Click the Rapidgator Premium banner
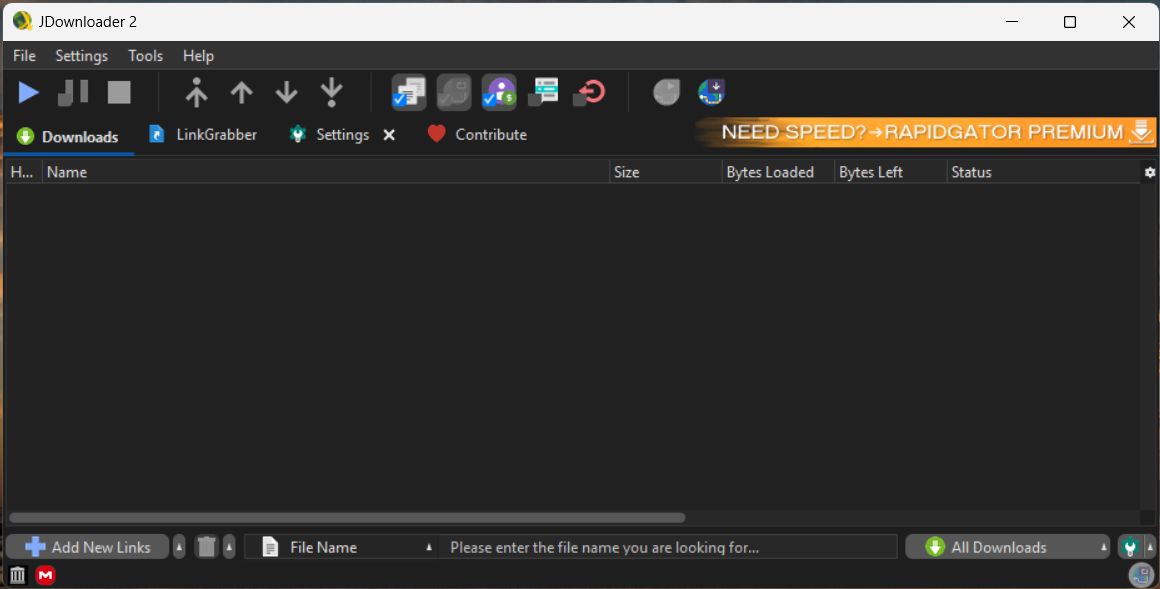The width and height of the screenshot is (1160, 589). tap(925, 132)
